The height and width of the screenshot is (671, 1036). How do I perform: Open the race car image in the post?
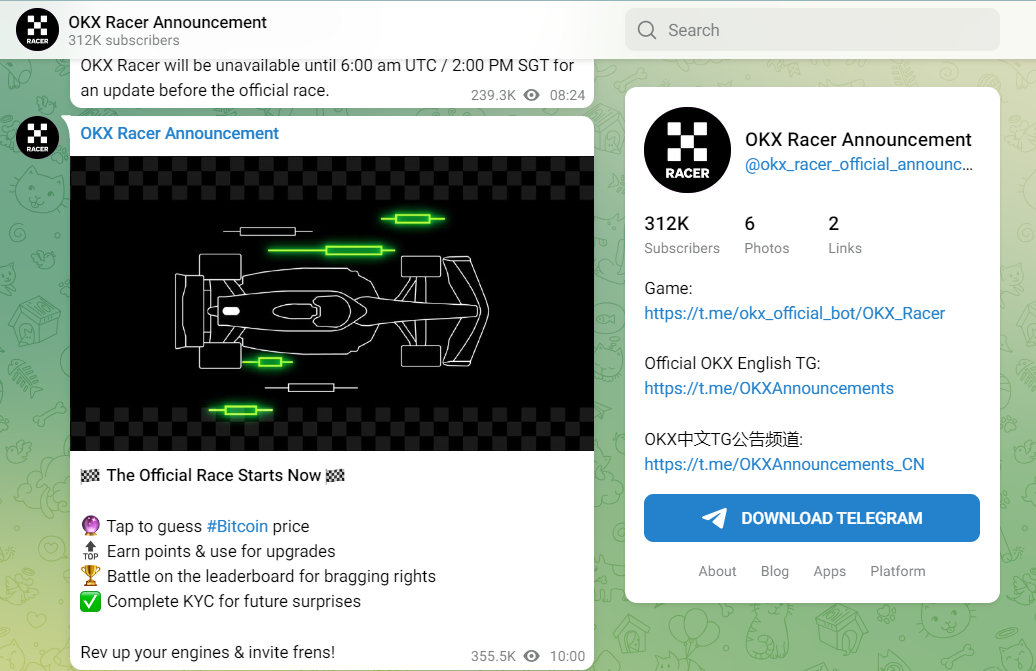click(x=332, y=303)
